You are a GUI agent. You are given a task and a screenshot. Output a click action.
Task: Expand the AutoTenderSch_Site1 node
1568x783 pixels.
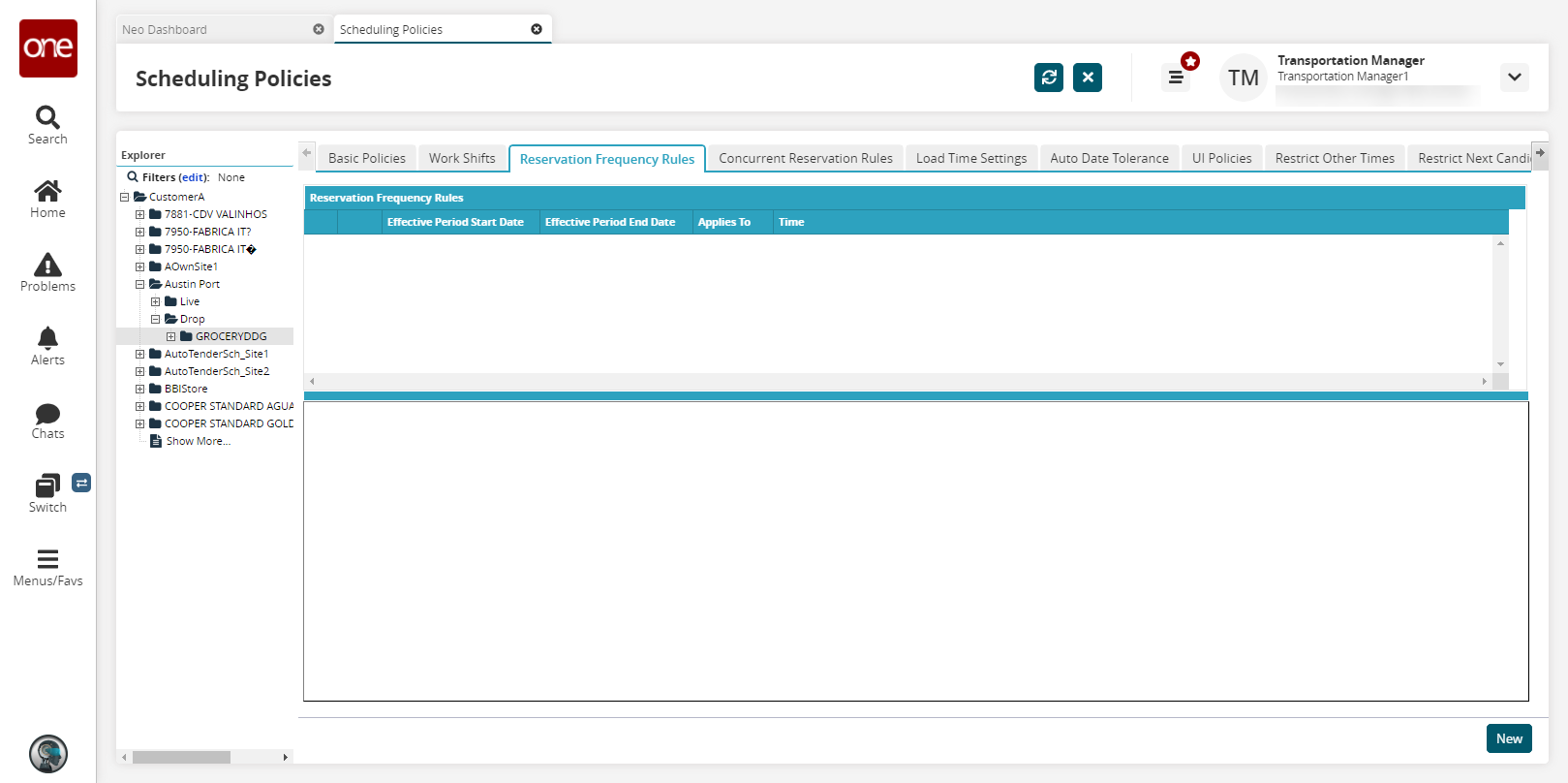(x=140, y=354)
